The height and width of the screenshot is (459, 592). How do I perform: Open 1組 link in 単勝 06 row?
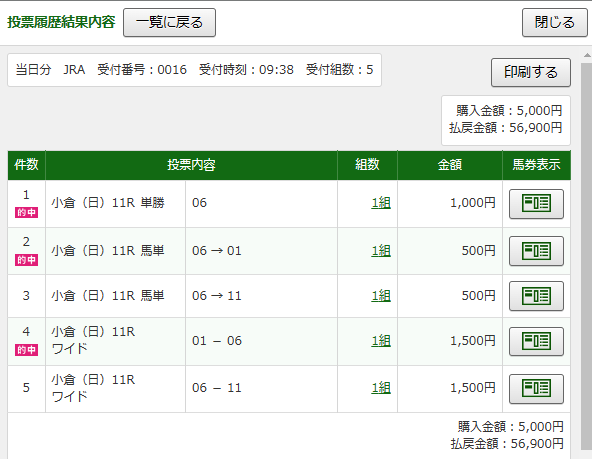[381, 203]
